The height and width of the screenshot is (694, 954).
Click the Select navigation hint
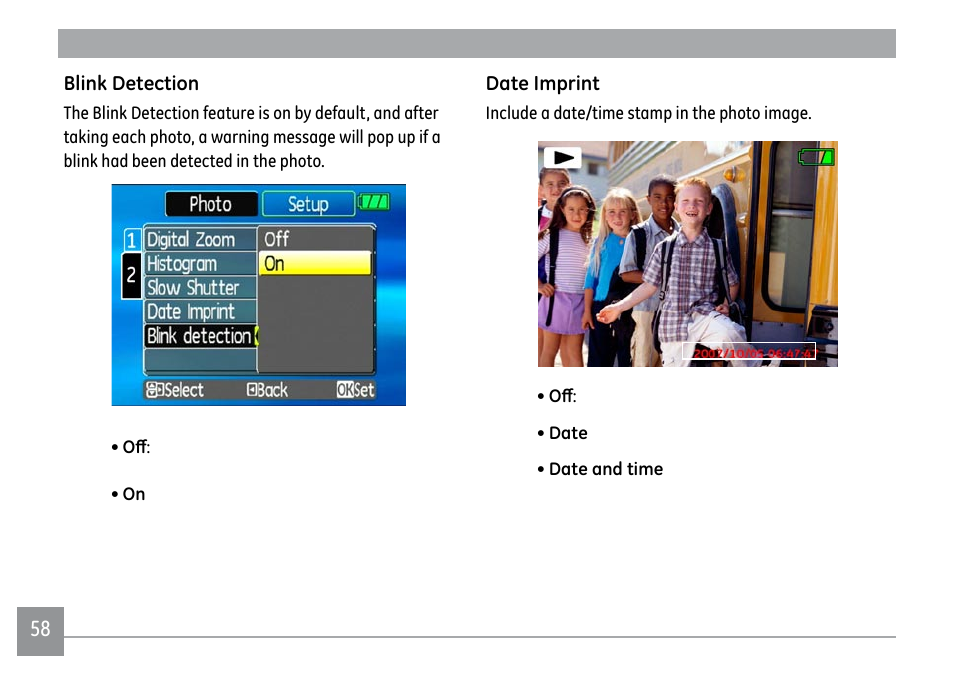[x=175, y=390]
